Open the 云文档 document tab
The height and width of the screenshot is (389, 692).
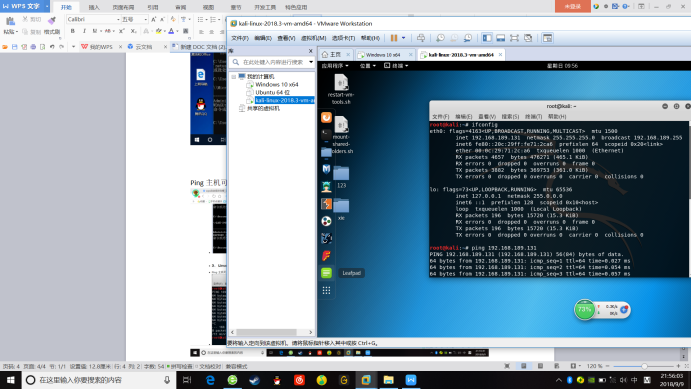point(143,46)
